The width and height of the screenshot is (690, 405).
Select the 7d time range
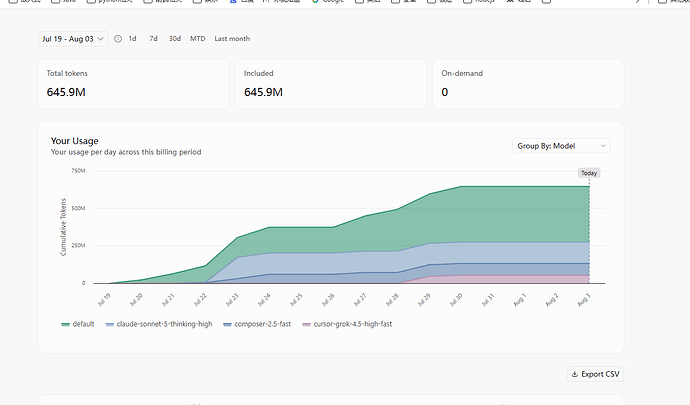coord(153,39)
